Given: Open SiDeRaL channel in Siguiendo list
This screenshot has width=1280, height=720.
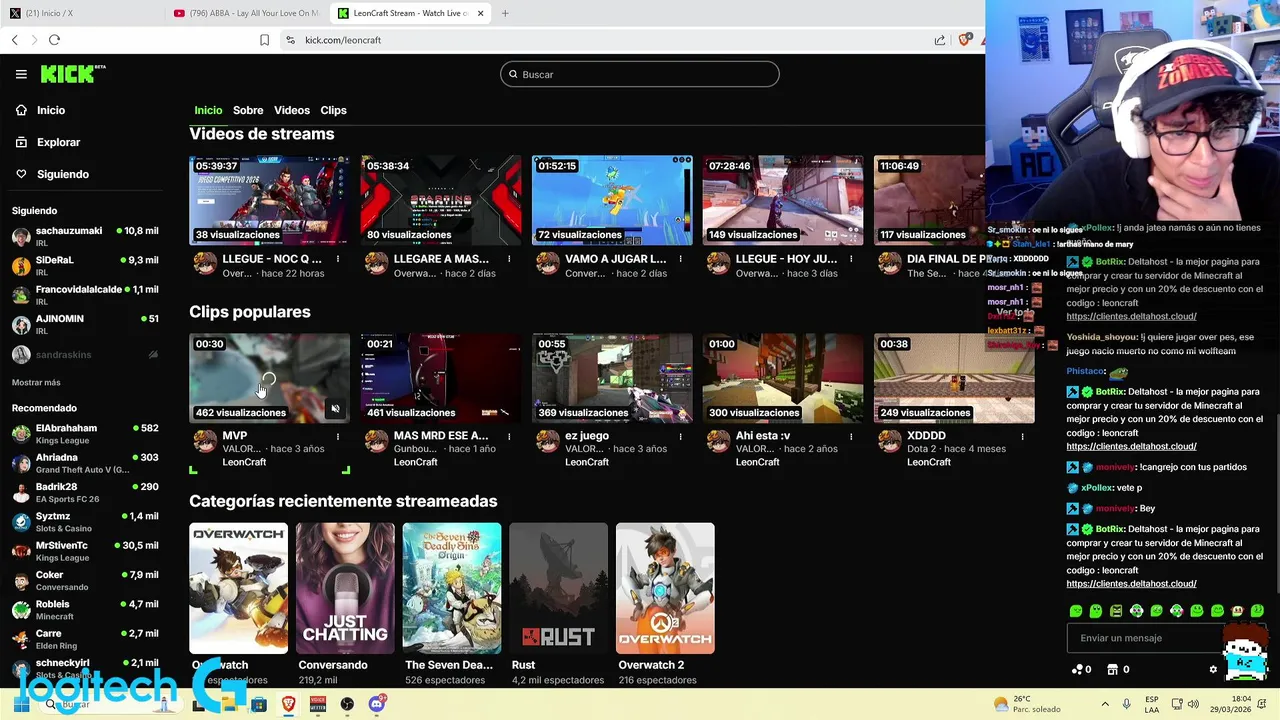Looking at the screenshot, I should click(x=85, y=265).
